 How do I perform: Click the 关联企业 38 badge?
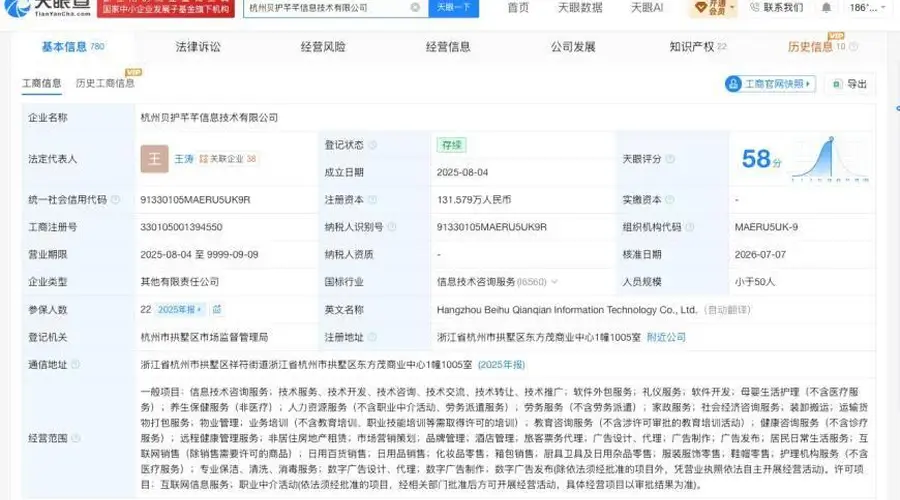228,158
